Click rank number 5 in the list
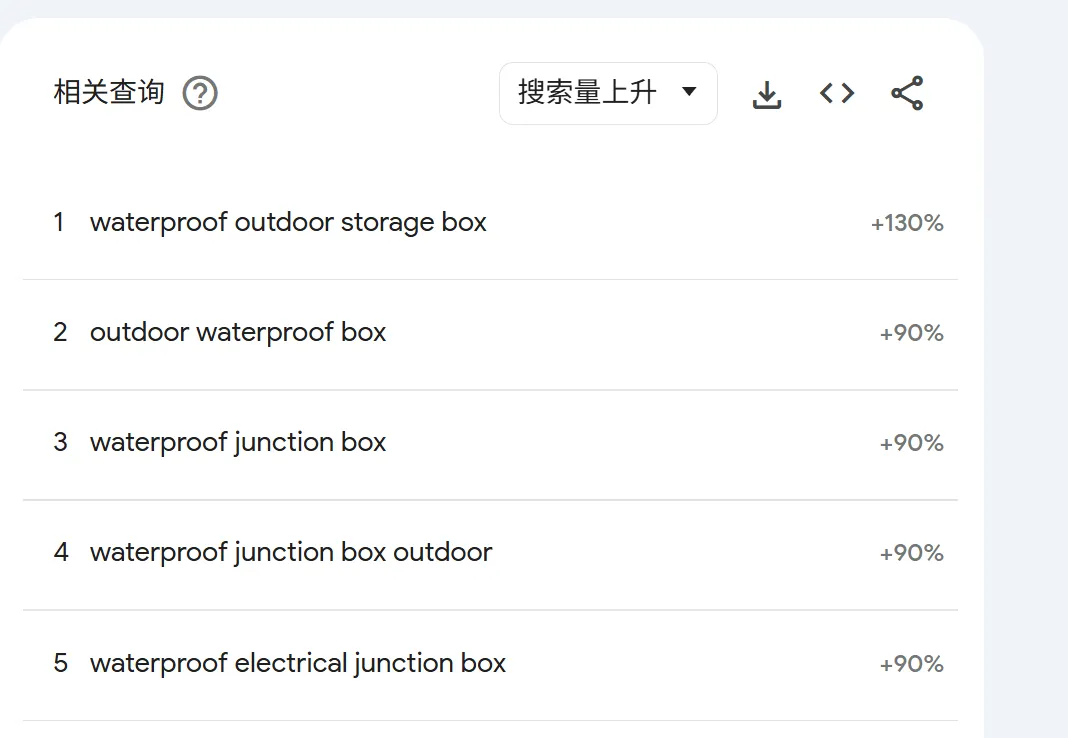The height and width of the screenshot is (738, 1068). 60,663
